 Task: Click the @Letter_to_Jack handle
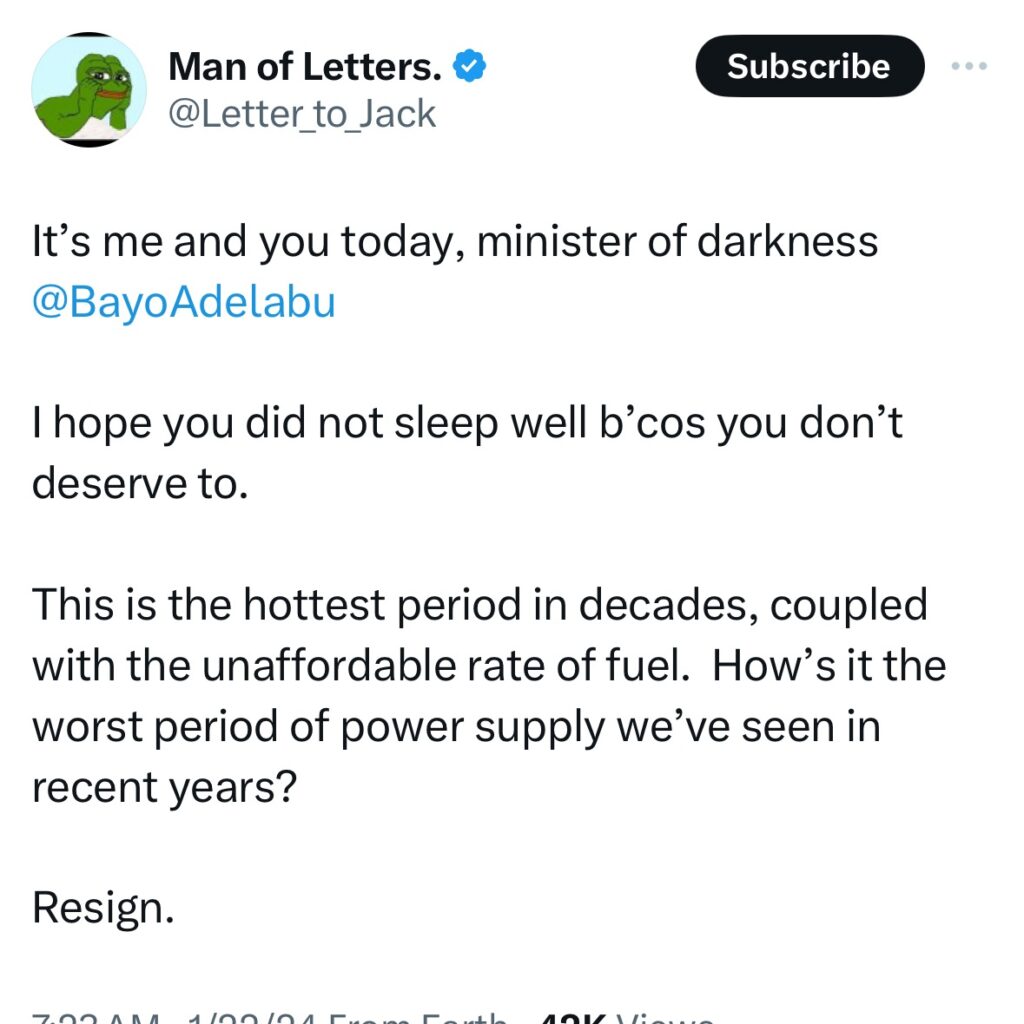coord(302,114)
